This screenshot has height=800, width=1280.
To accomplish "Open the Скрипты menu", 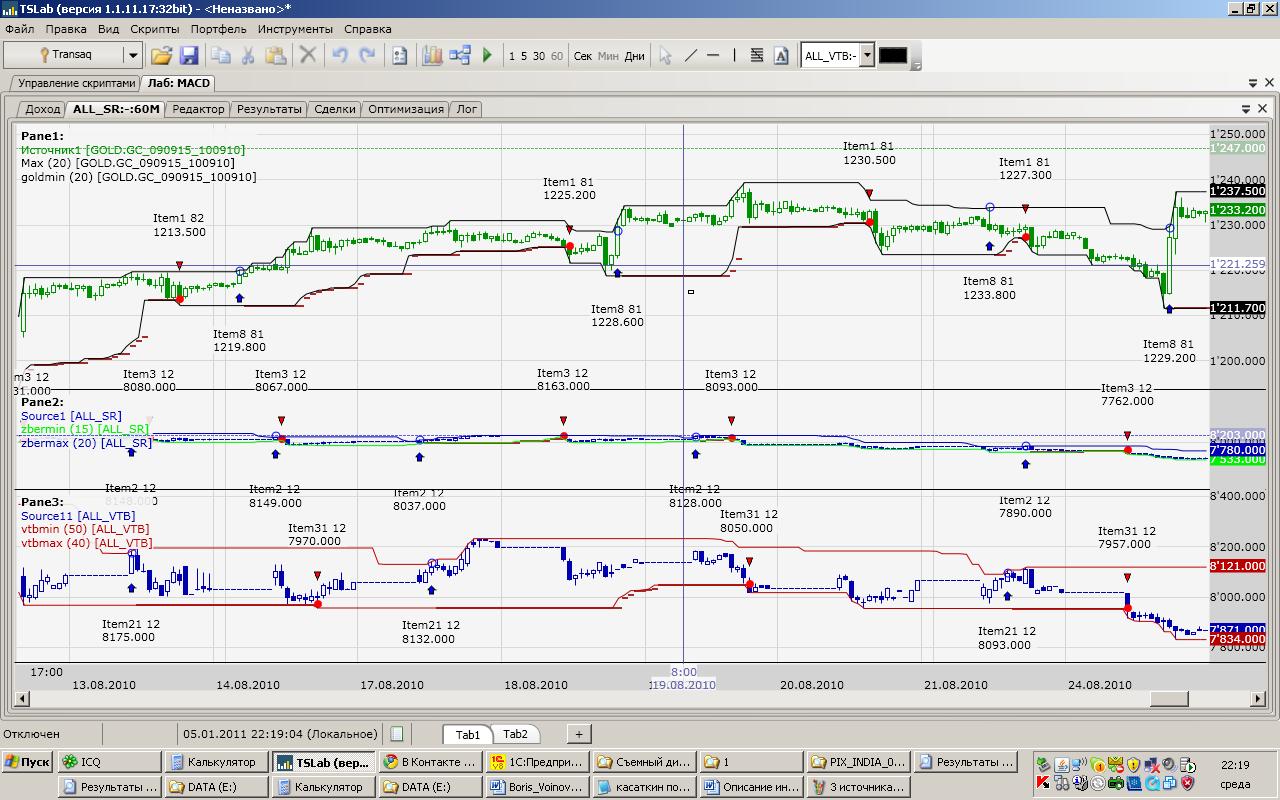I will click(x=155, y=29).
